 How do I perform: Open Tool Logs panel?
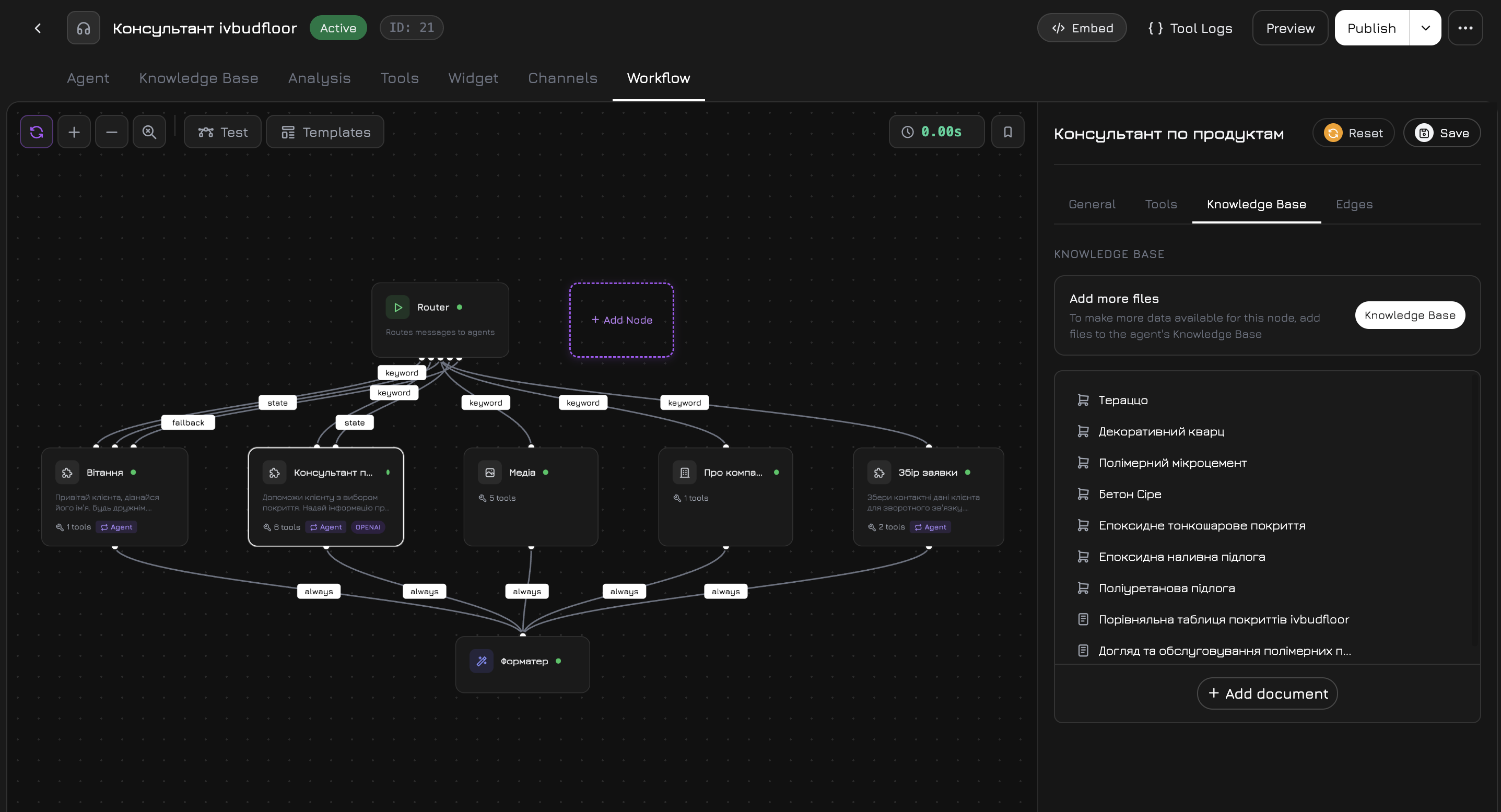coord(1190,27)
